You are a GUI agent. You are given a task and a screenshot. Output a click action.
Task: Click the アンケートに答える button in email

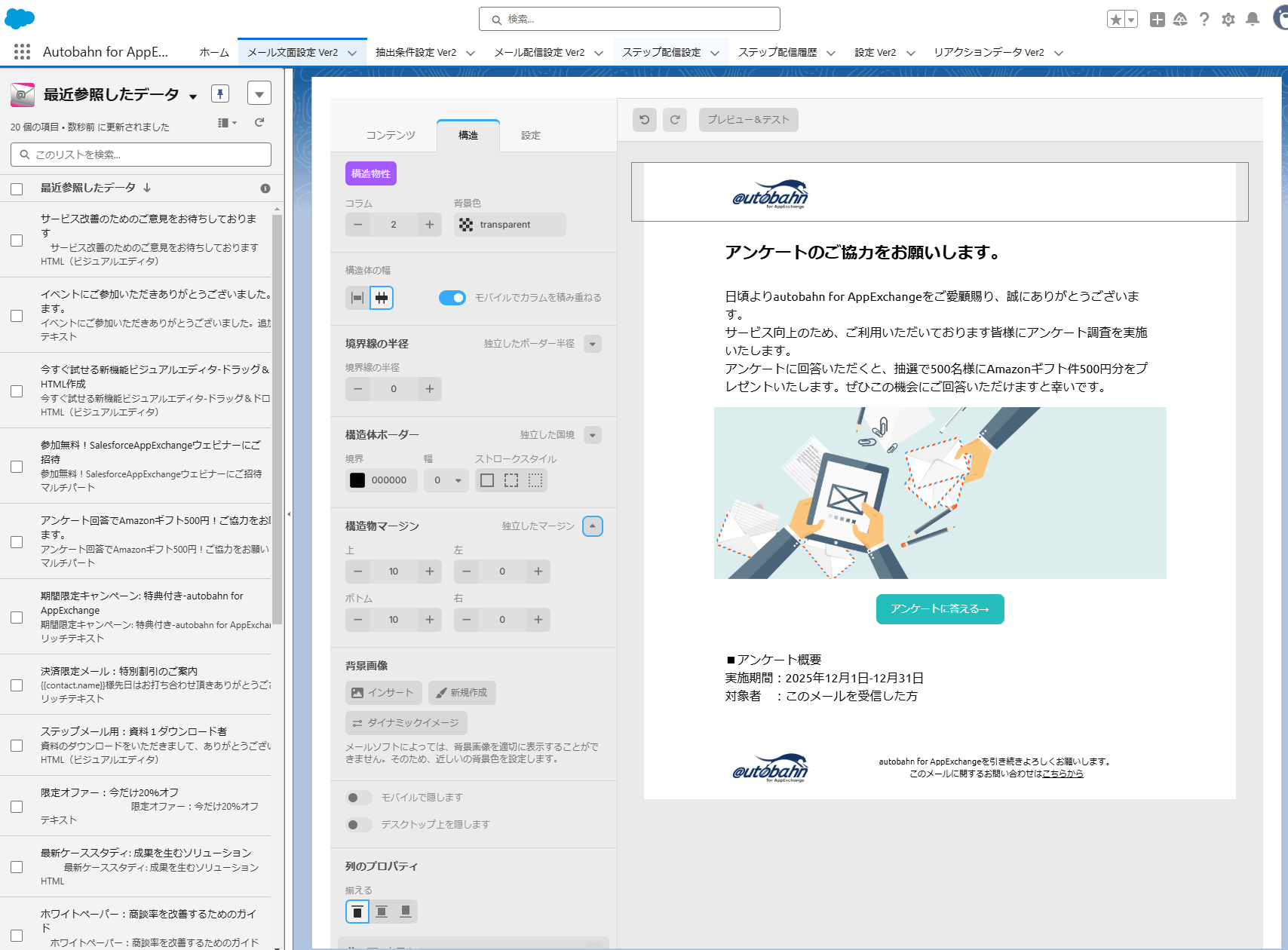pos(940,609)
